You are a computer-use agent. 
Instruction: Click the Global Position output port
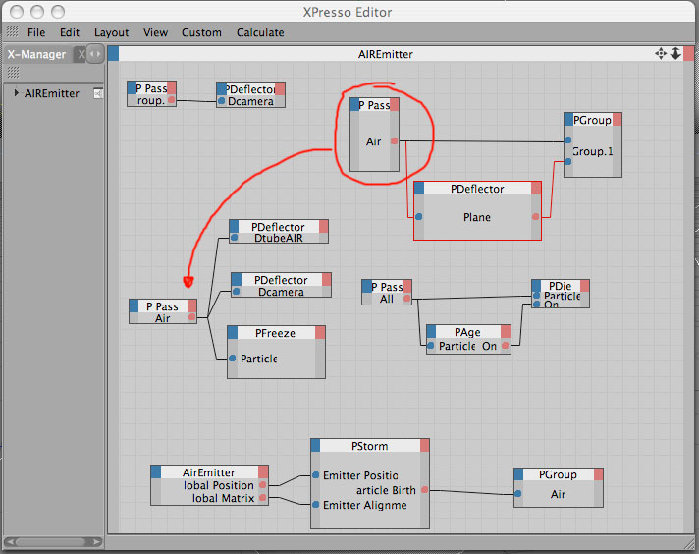[263, 484]
